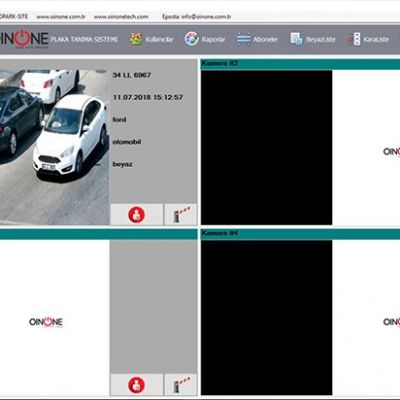Click the BeyazListe menu label
Image resolution: width=400 pixels, height=400 pixels.
tap(321, 40)
